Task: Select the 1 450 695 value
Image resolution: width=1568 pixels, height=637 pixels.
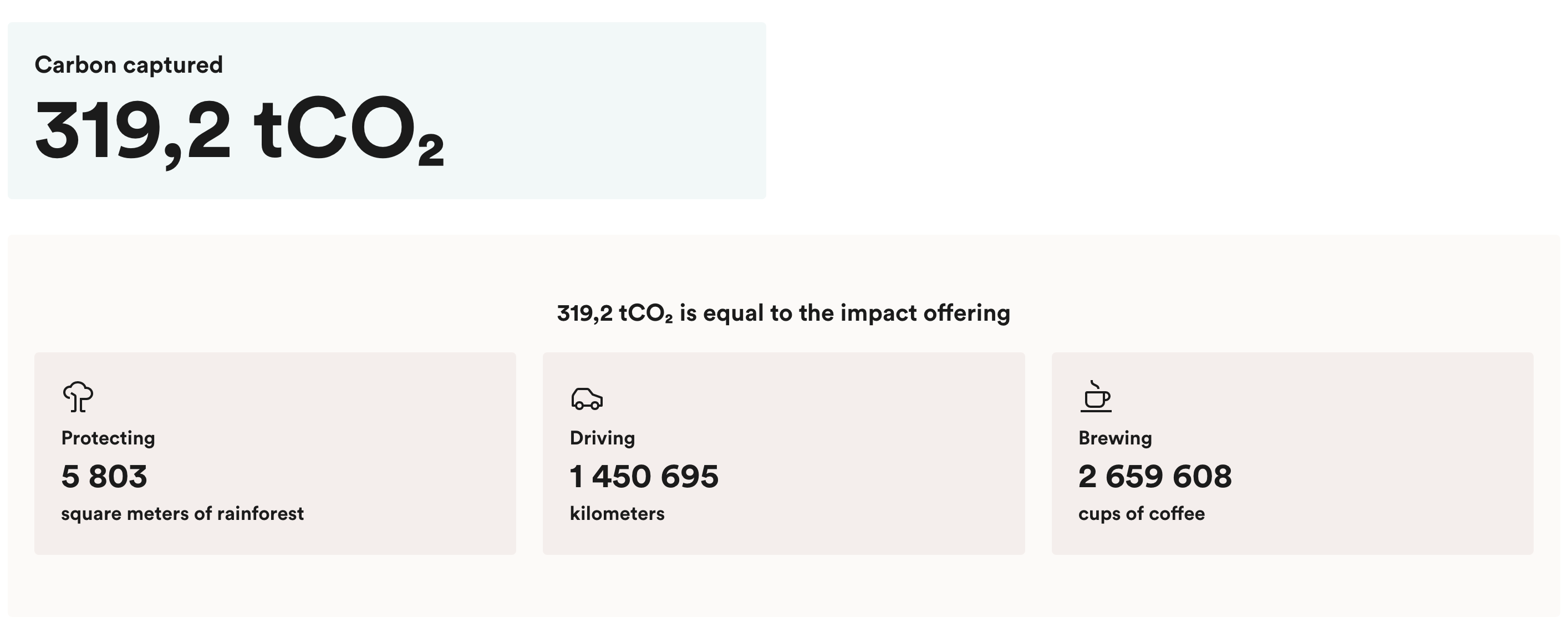Action: pos(644,476)
